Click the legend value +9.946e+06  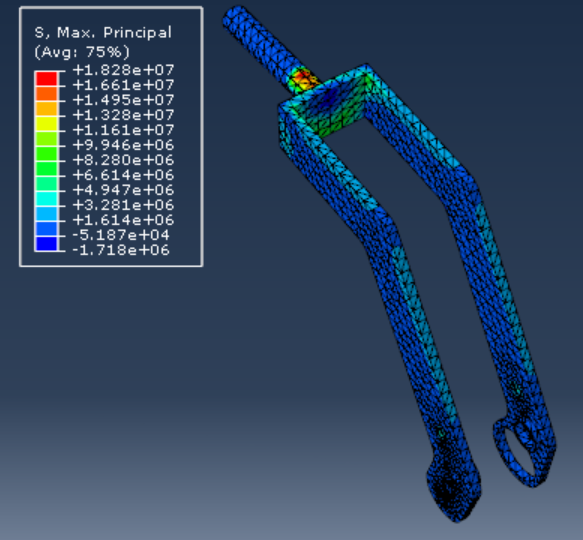(123, 145)
